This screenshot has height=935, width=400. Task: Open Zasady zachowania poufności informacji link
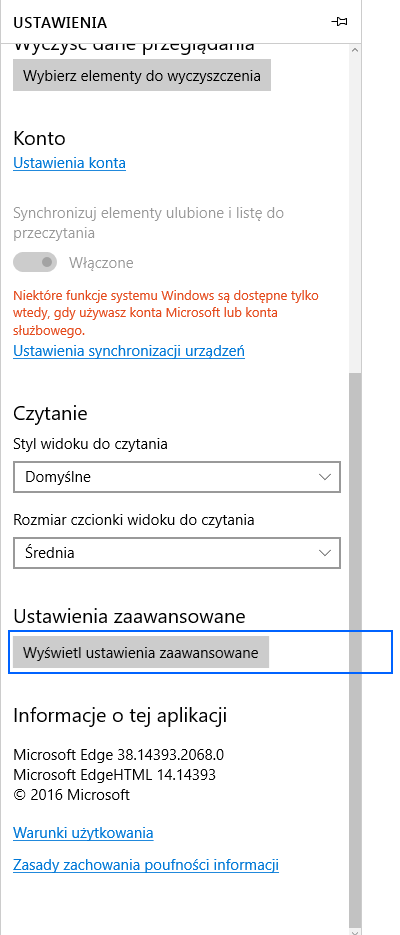(146, 865)
